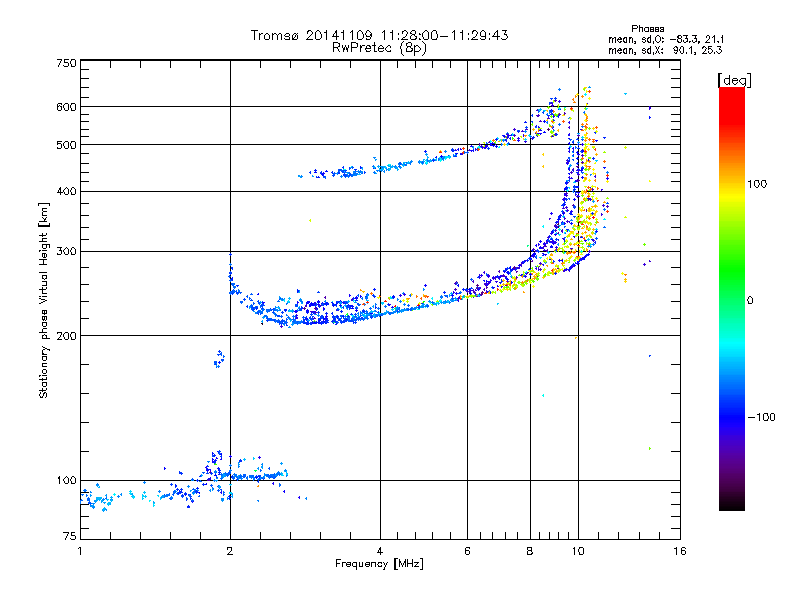The width and height of the screenshot is (800, 600).
Task: Click the '200' y-axis tick label
Action: point(67,336)
